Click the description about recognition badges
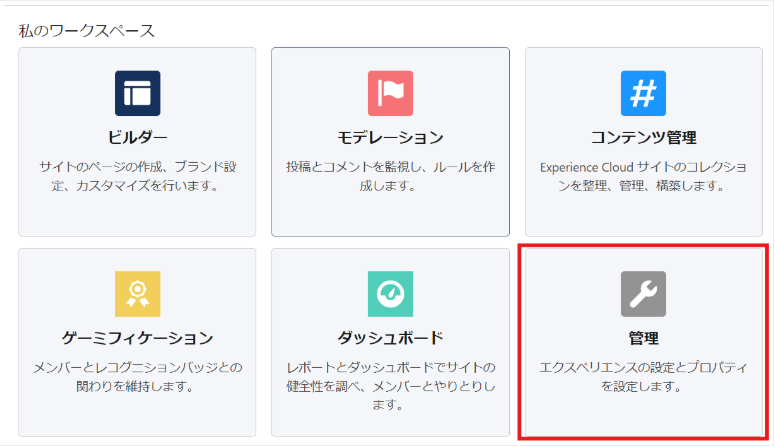 click(x=137, y=376)
